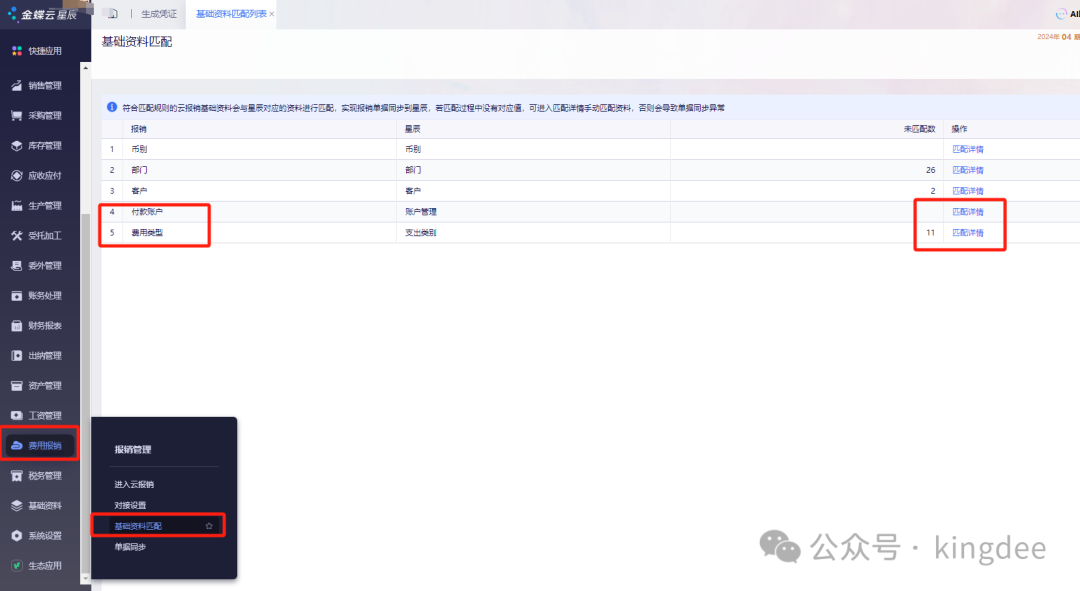Viewport: 1080px width, 591px height.
Task: Open the 生态应用 icon in sidebar
Action: [x=17, y=566]
